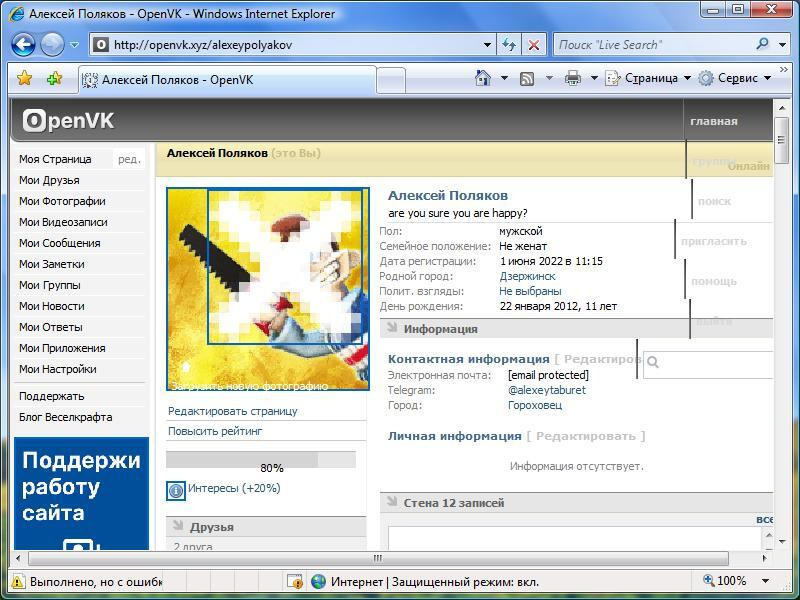
Task: Open the Сервис menu
Action: coord(735,78)
